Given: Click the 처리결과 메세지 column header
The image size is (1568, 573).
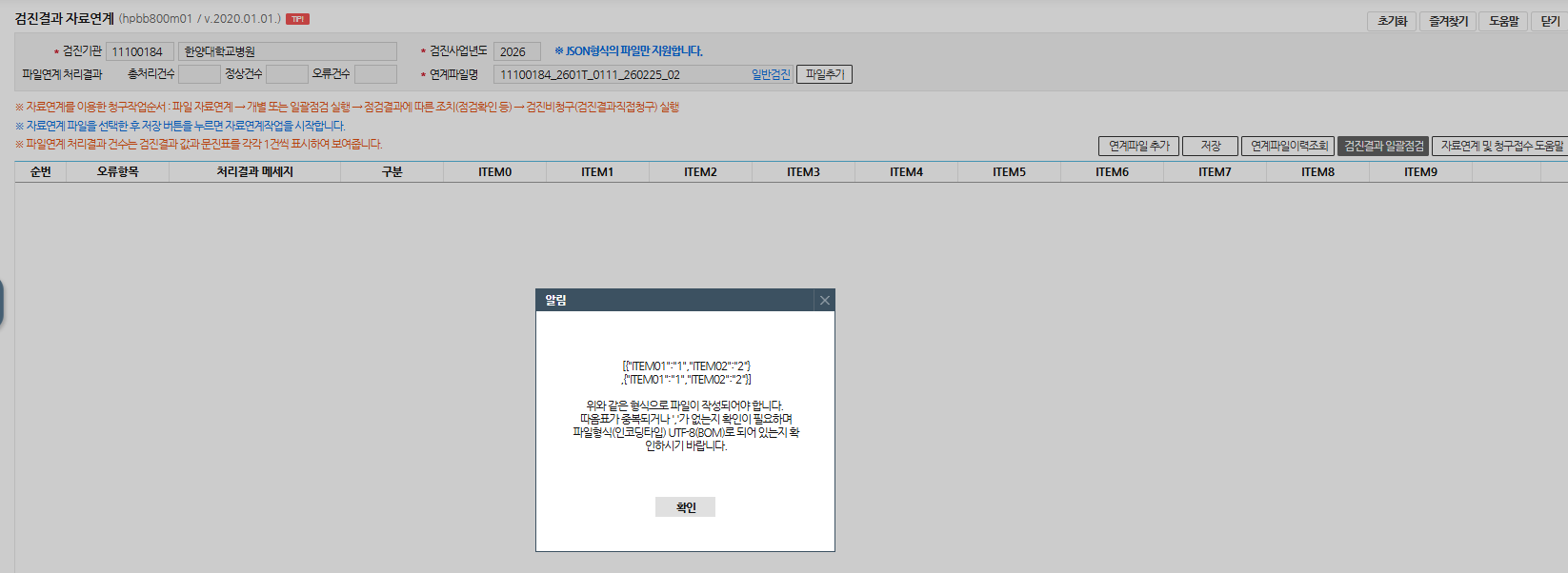Looking at the screenshot, I should [254, 171].
